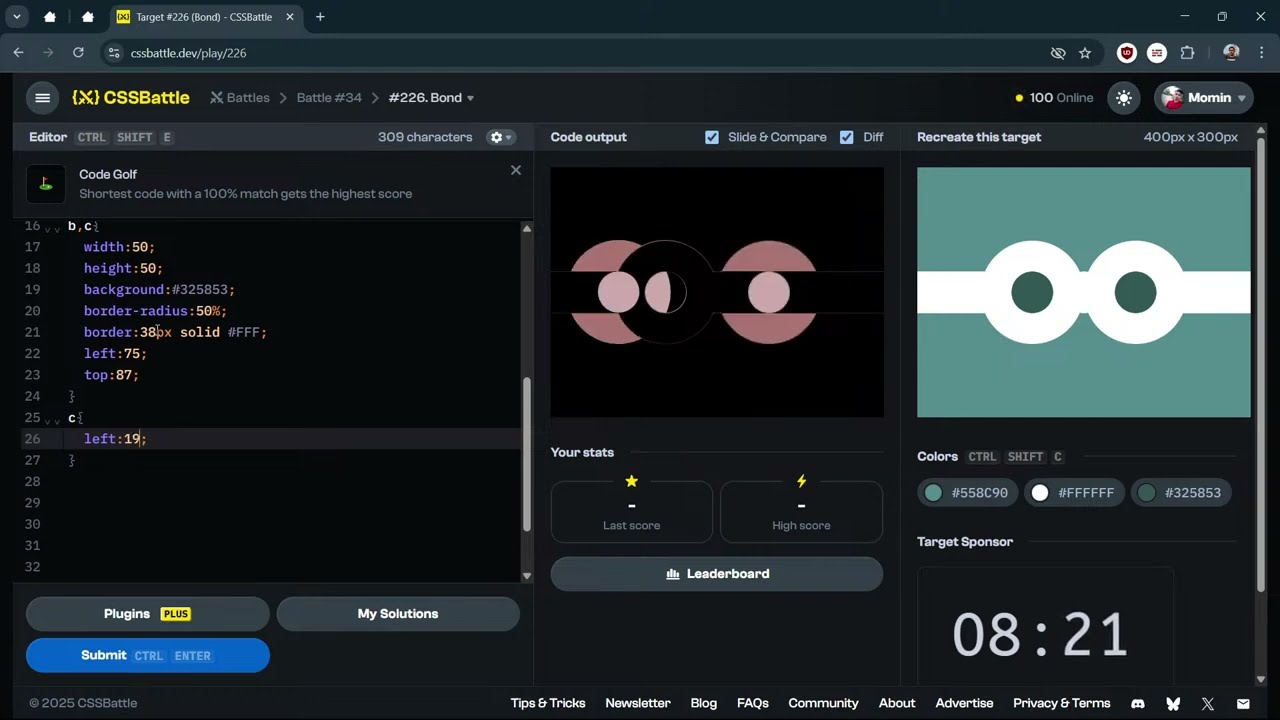The image size is (1280, 720).
Task: Select the Target #226 (Bond) browser tab
Action: click(205, 17)
